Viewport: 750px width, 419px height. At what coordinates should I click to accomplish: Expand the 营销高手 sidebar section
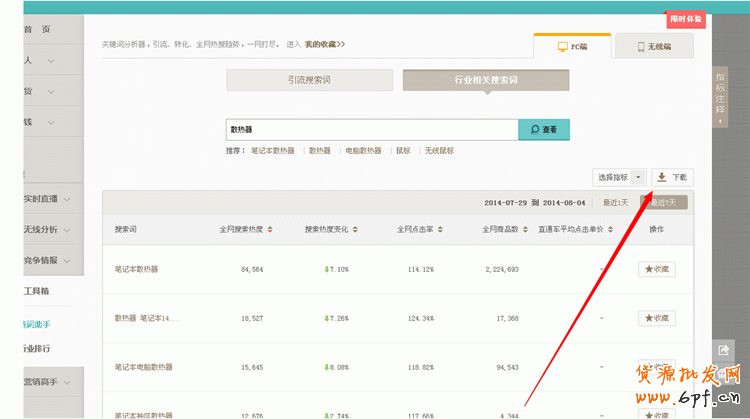[52, 382]
